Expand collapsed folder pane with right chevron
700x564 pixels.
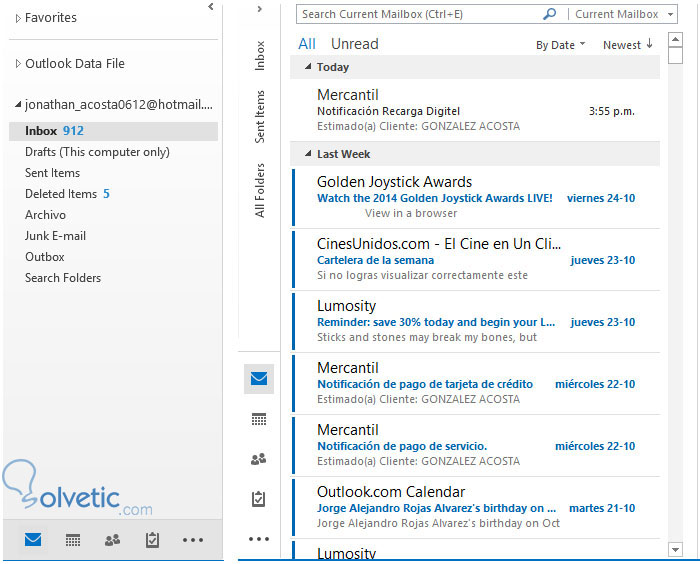click(259, 8)
